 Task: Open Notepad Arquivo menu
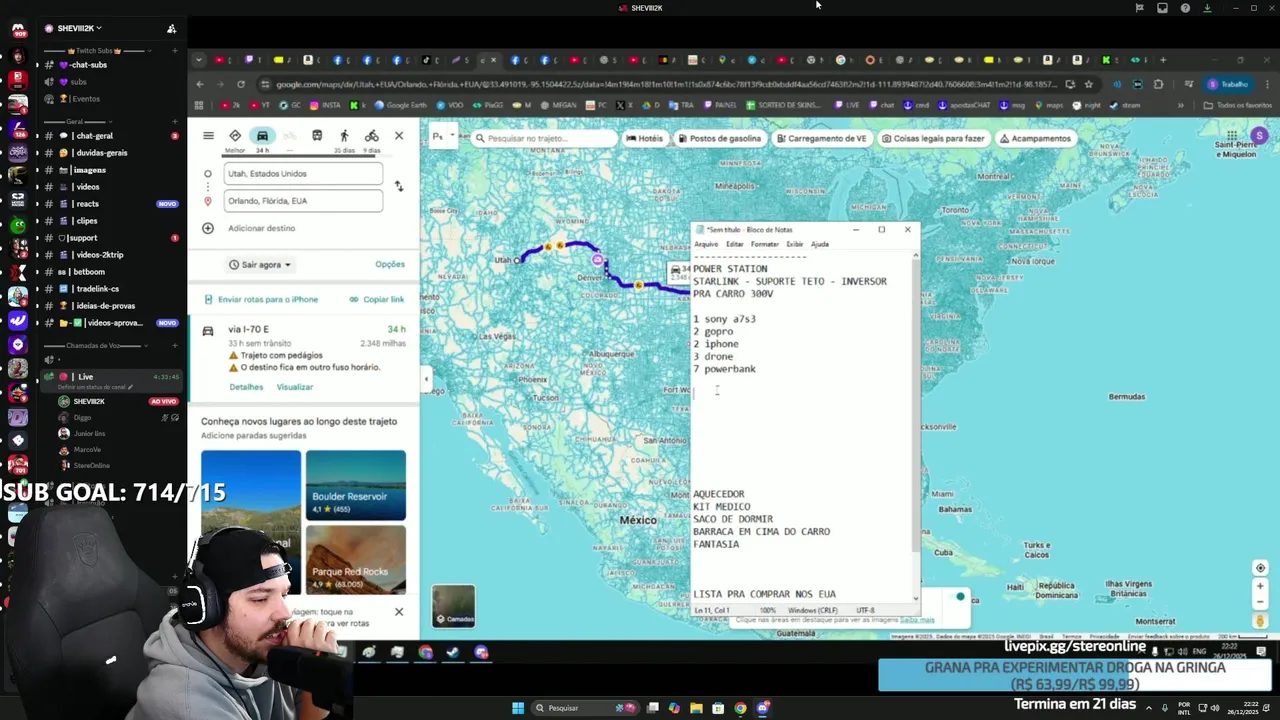(x=706, y=244)
